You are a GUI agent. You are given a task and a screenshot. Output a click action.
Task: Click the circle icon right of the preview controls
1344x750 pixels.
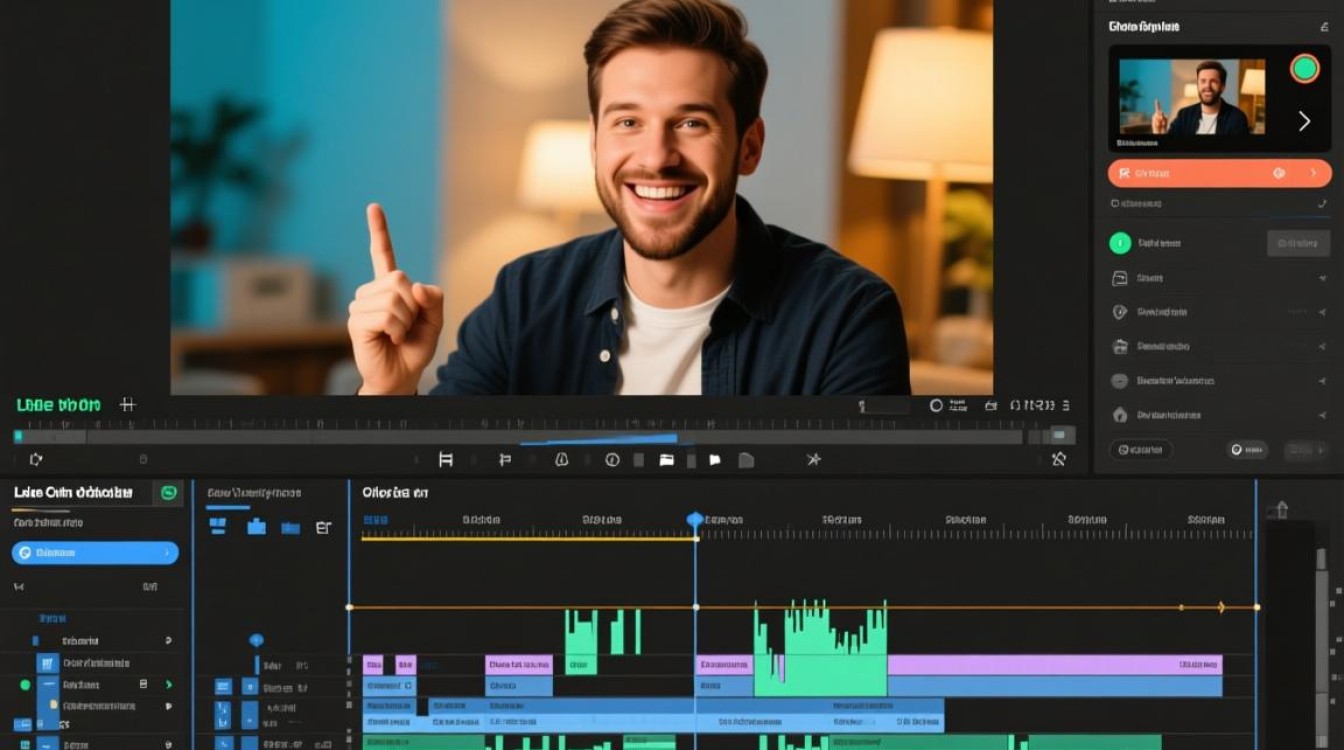pos(936,405)
